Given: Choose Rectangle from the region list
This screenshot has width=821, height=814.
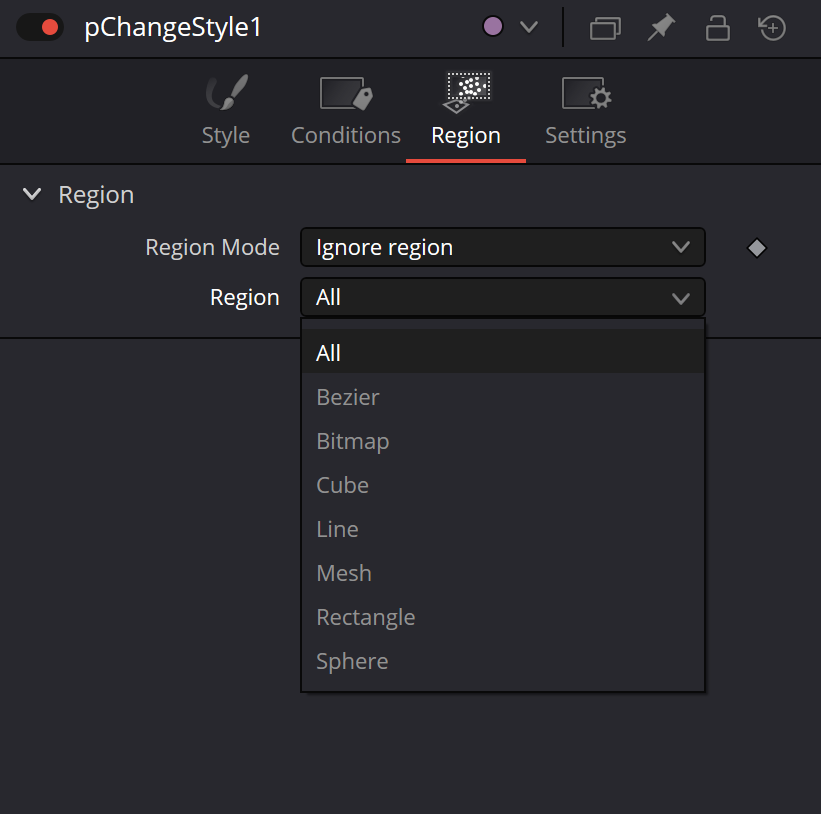Looking at the screenshot, I should pos(503,617).
